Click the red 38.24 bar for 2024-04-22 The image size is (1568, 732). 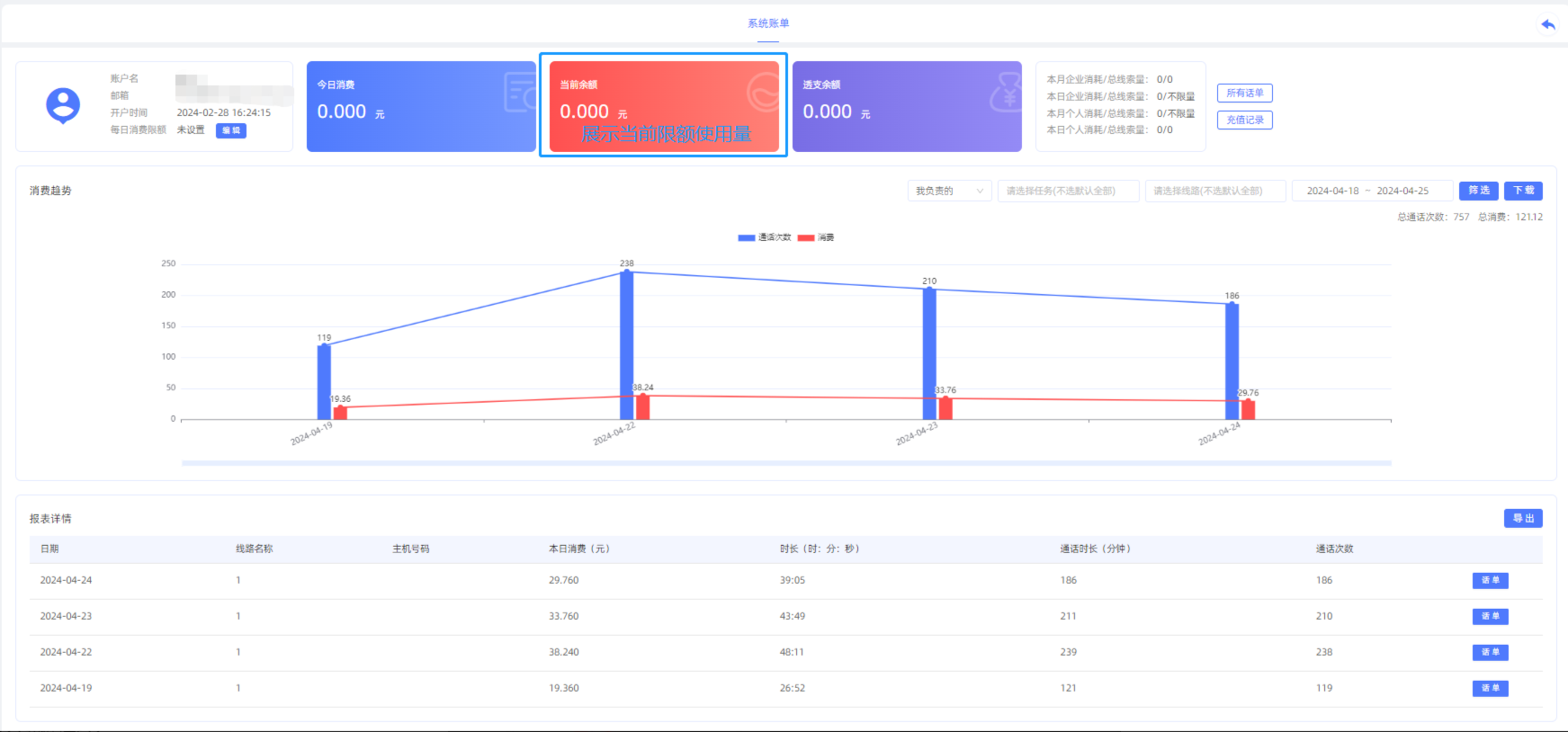(642, 407)
